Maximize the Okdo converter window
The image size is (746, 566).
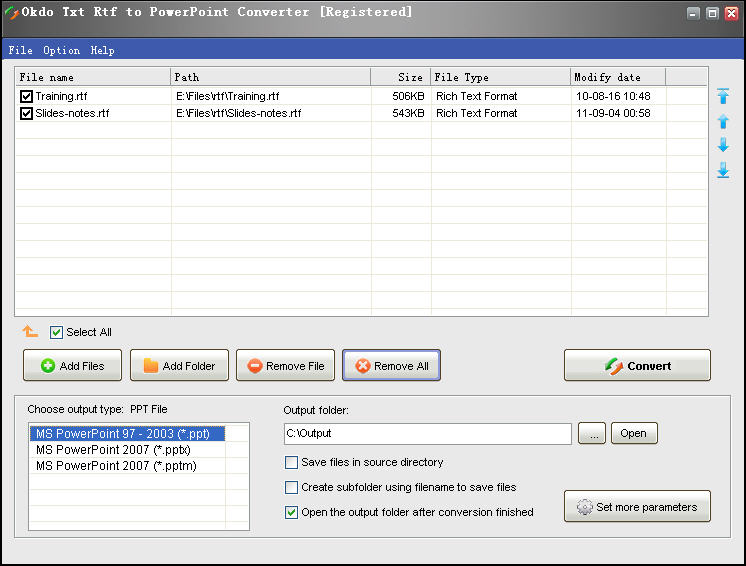[712, 13]
